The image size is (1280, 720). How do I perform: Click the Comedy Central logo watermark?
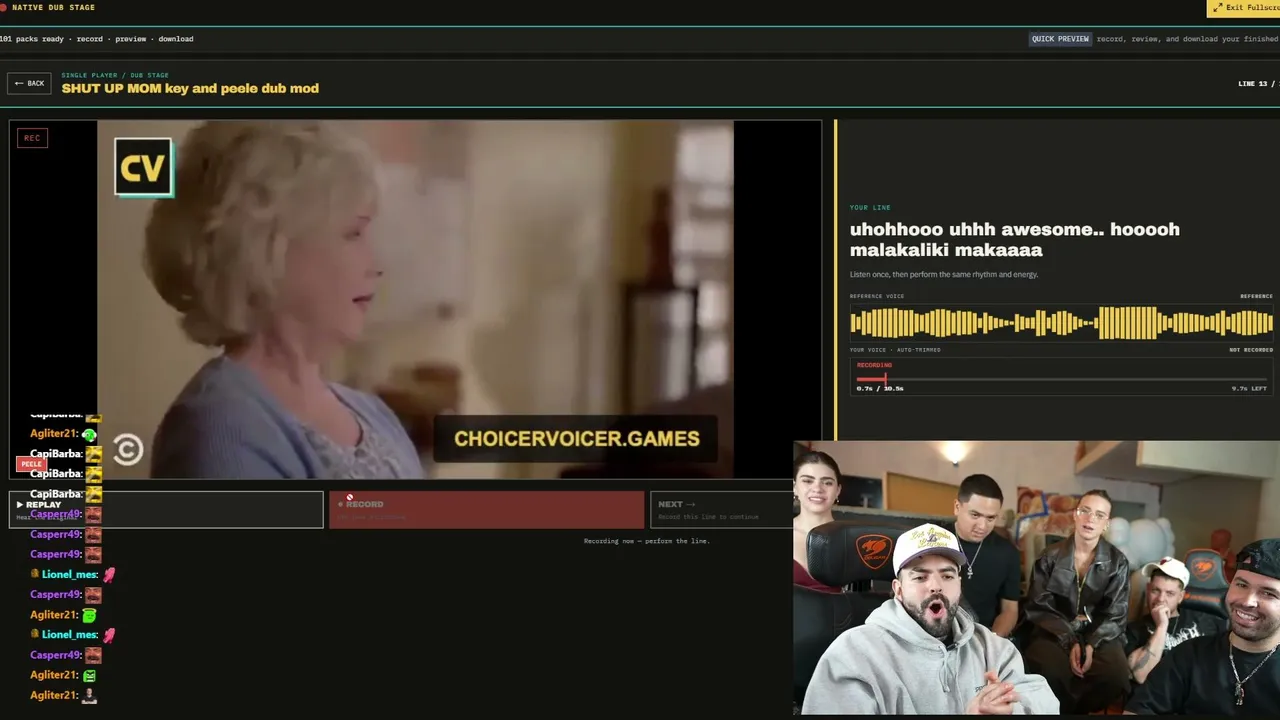(x=127, y=450)
